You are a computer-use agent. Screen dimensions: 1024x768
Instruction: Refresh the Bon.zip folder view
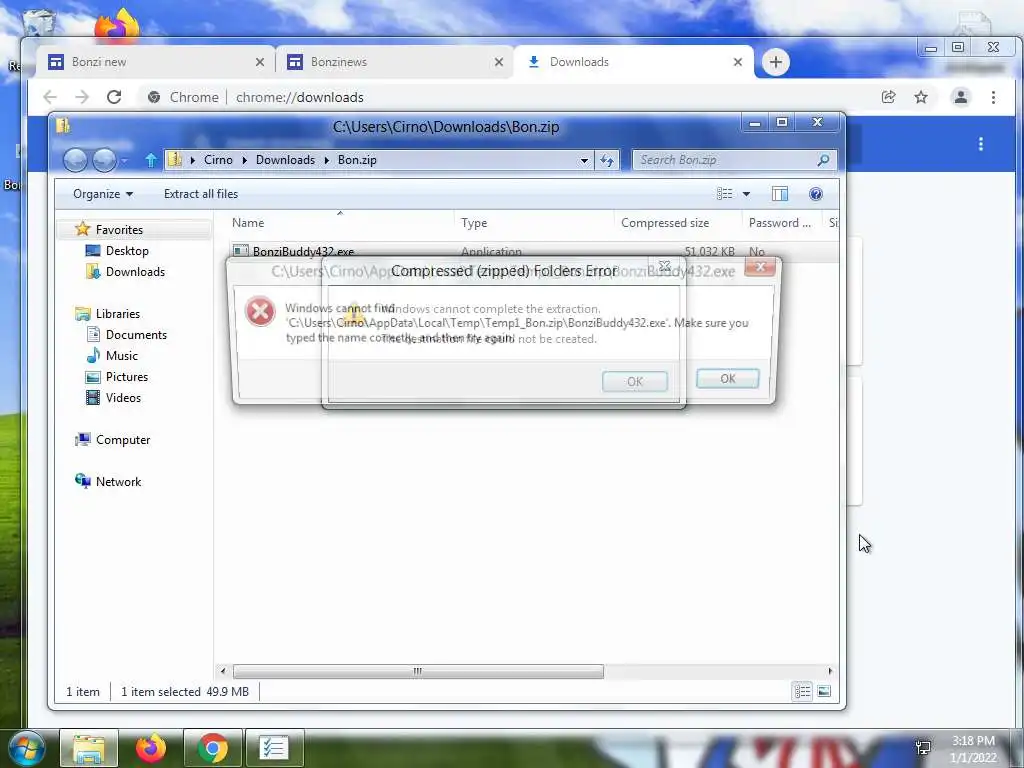(607, 160)
